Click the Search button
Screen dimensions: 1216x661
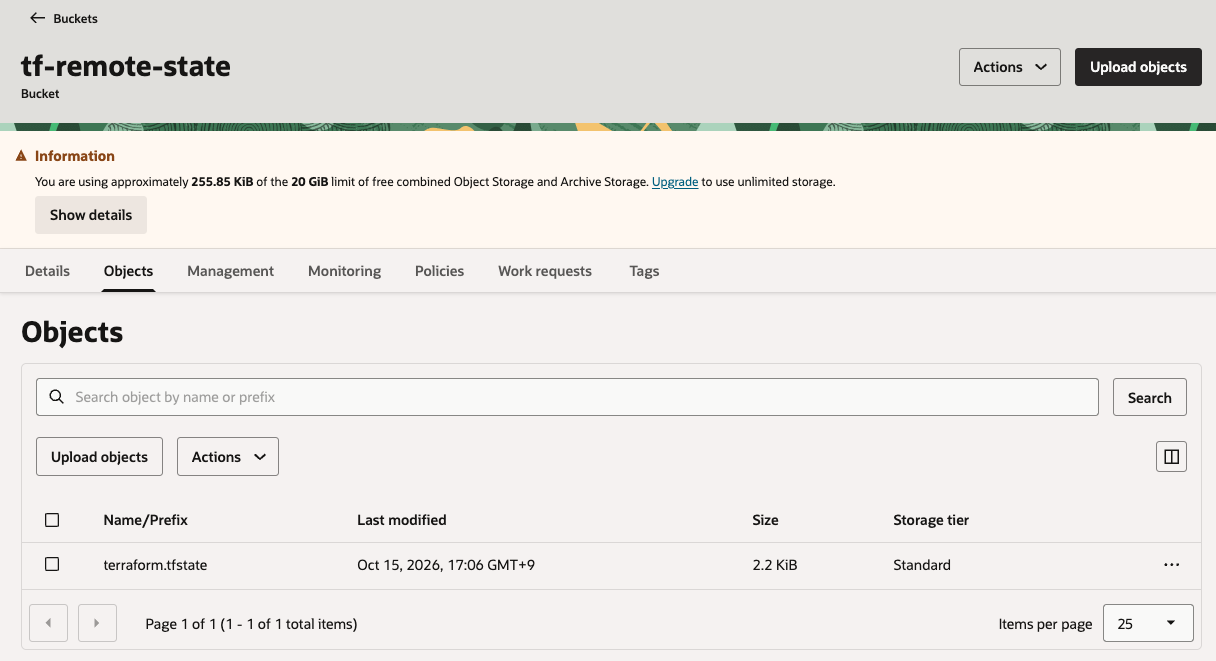pos(1150,397)
